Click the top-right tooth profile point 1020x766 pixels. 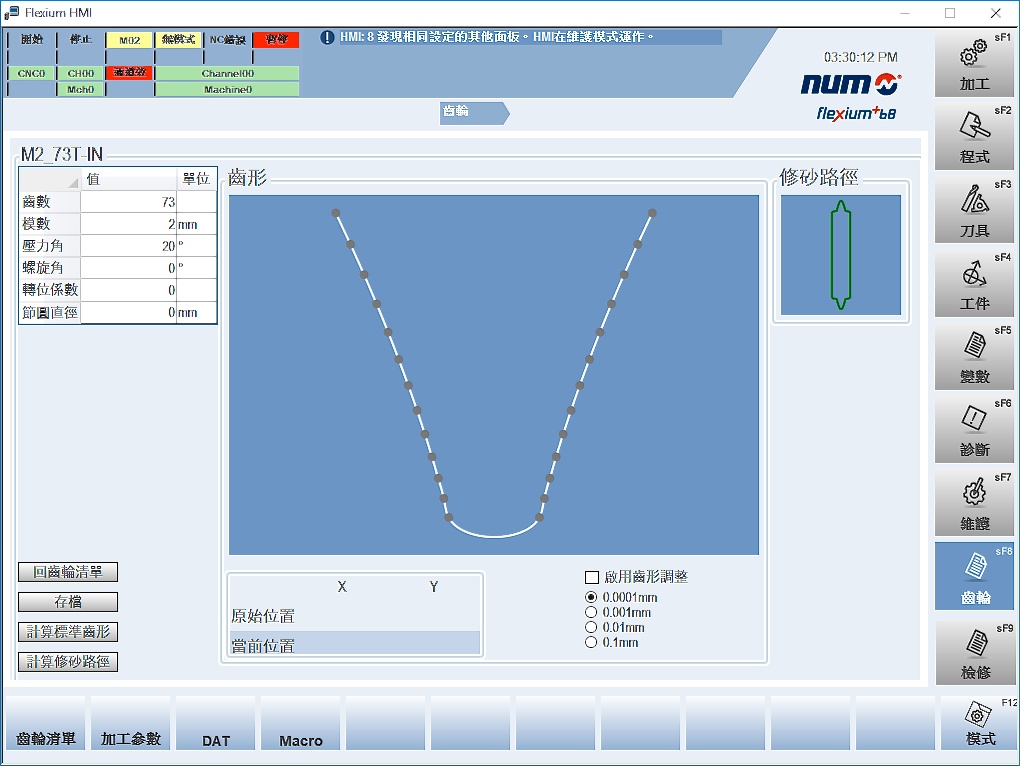coord(652,213)
